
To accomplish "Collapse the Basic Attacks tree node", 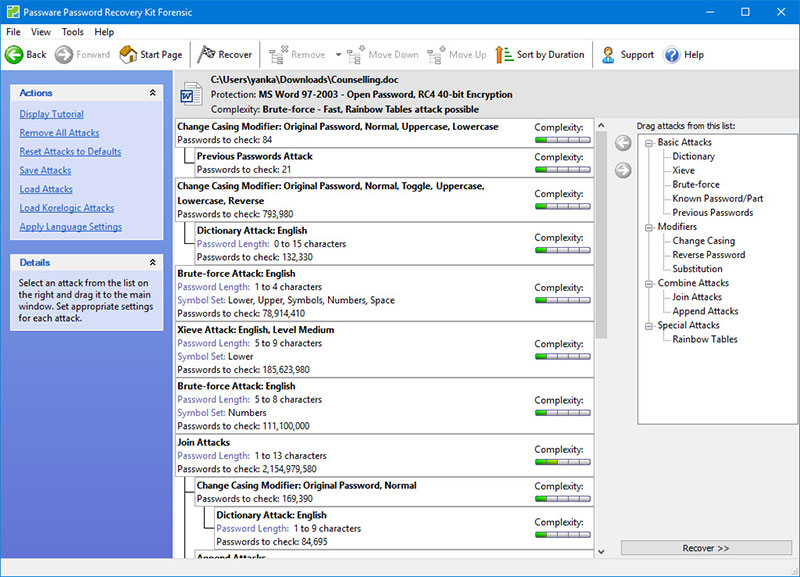I will click(x=648, y=143).
